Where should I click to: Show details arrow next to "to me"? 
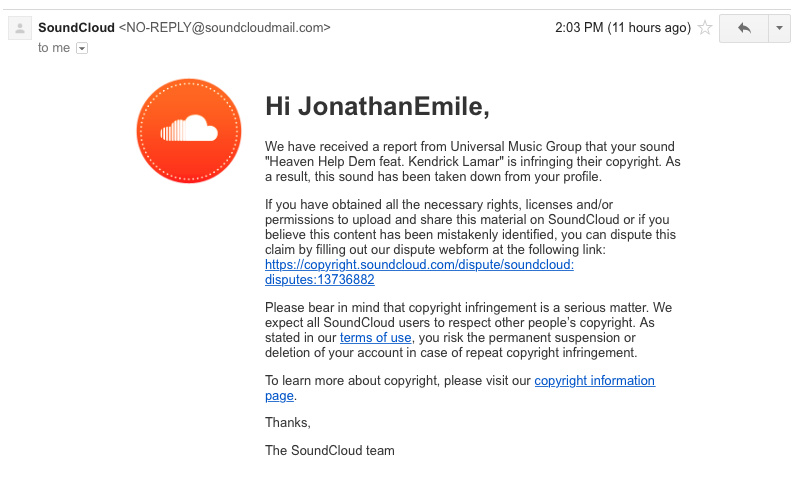82,48
